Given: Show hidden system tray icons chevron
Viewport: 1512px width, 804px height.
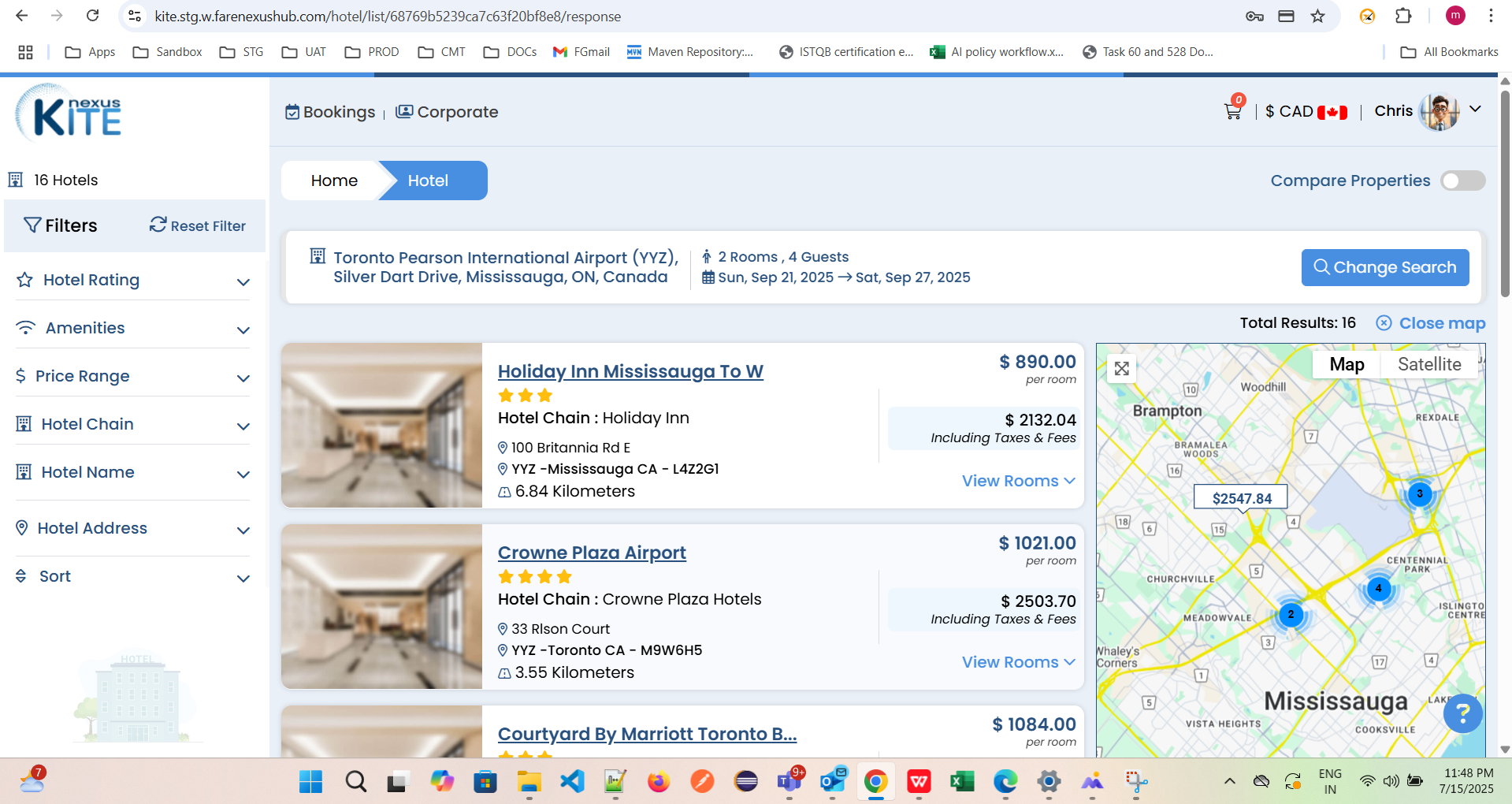Looking at the screenshot, I should (x=1229, y=781).
